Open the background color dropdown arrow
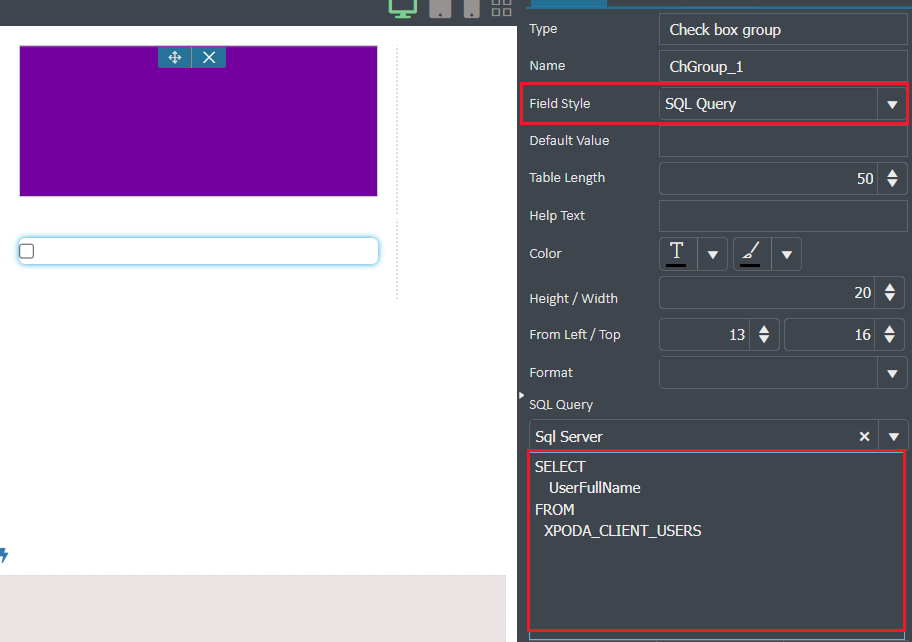The height and width of the screenshot is (642, 912). click(x=787, y=254)
